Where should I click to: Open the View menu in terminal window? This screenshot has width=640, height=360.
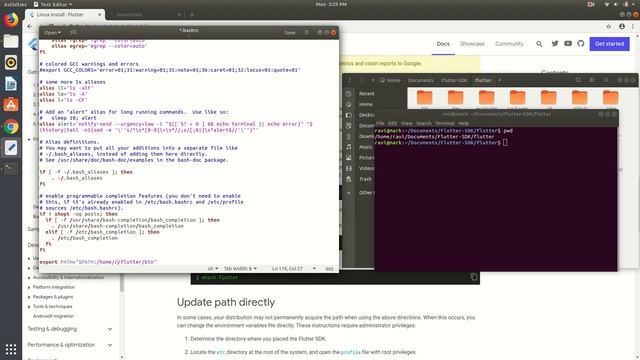point(407,123)
